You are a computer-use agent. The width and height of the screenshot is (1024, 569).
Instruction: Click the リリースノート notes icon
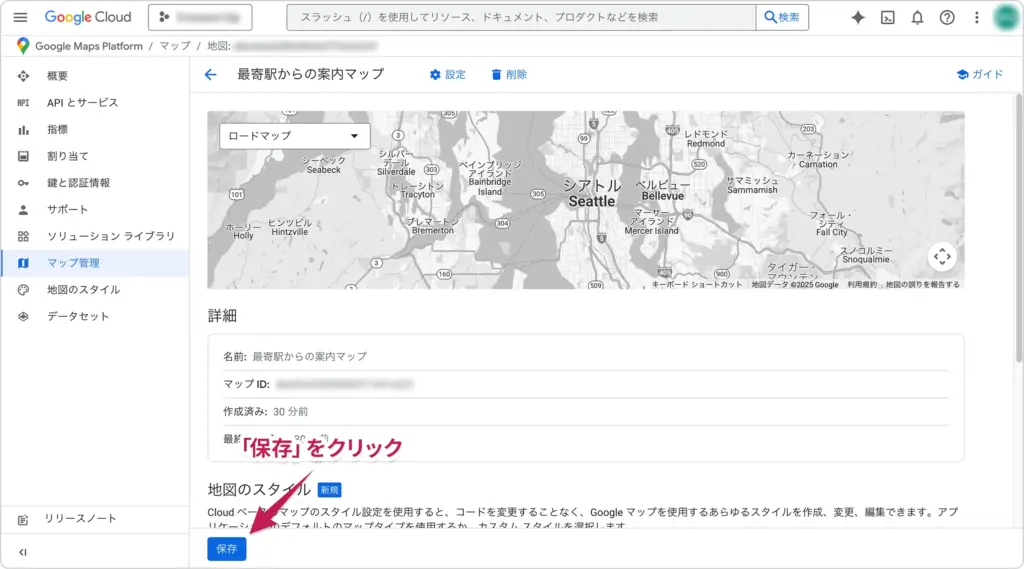pyautogui.click(x=24, y=520)
